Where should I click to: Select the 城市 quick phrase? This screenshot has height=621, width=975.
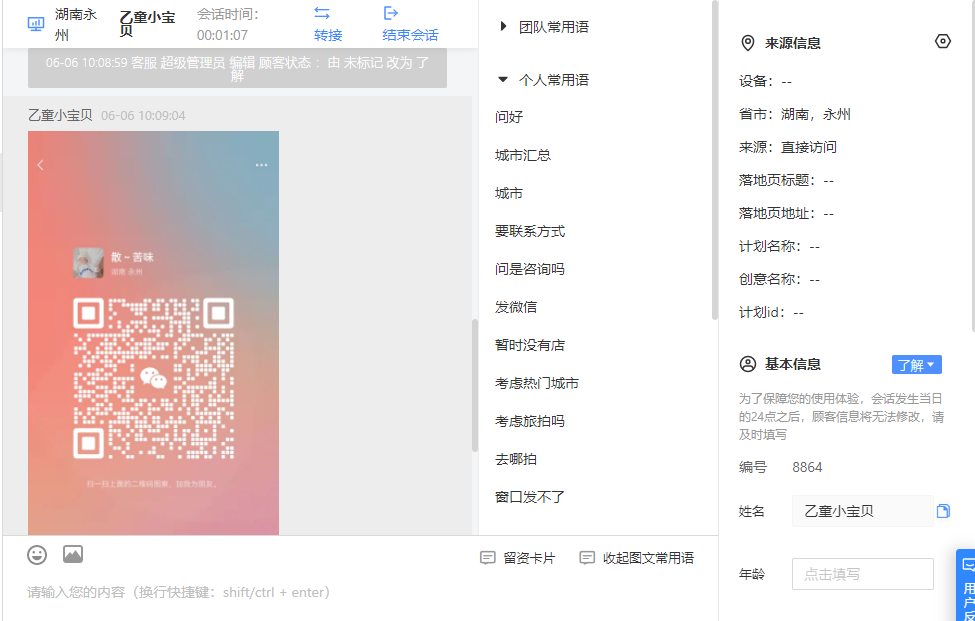(509, 193)
